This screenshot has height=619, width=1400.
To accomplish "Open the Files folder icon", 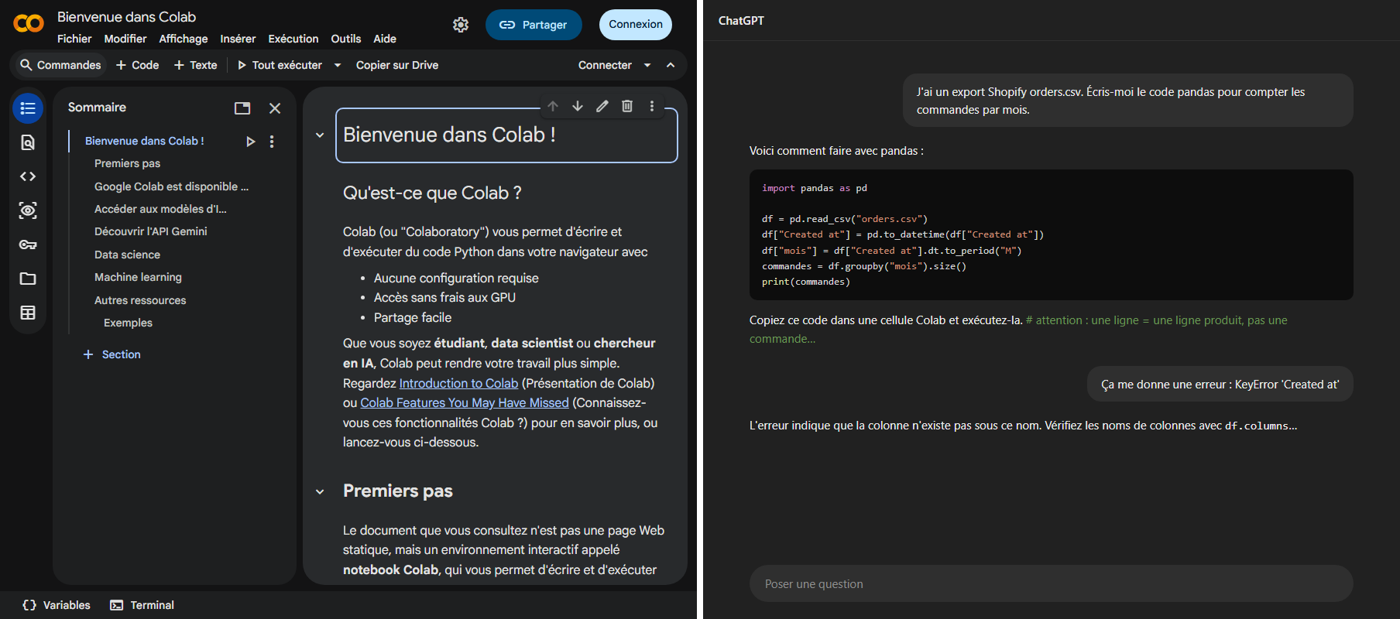I will click(x=28, y=279).
